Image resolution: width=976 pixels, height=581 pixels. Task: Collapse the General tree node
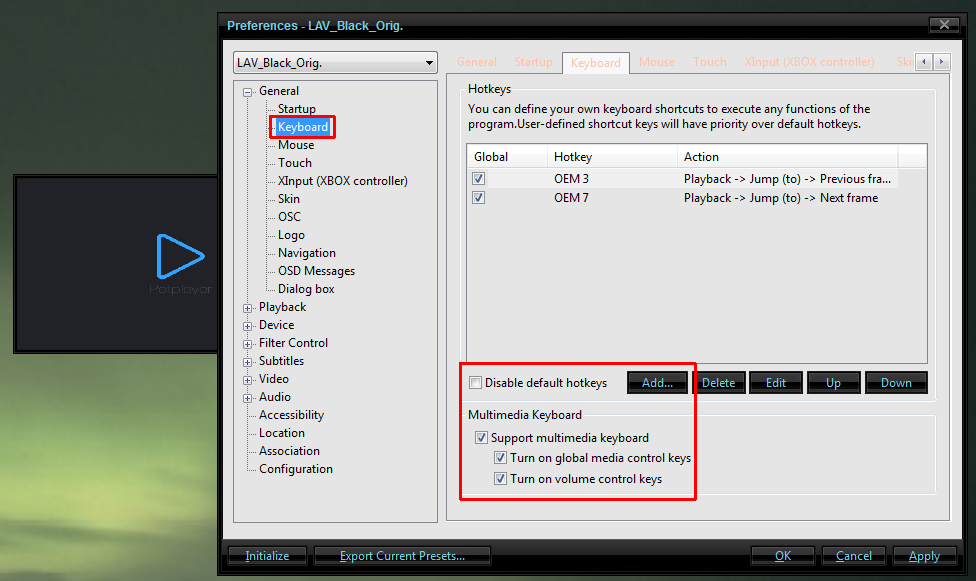point(248,92)
